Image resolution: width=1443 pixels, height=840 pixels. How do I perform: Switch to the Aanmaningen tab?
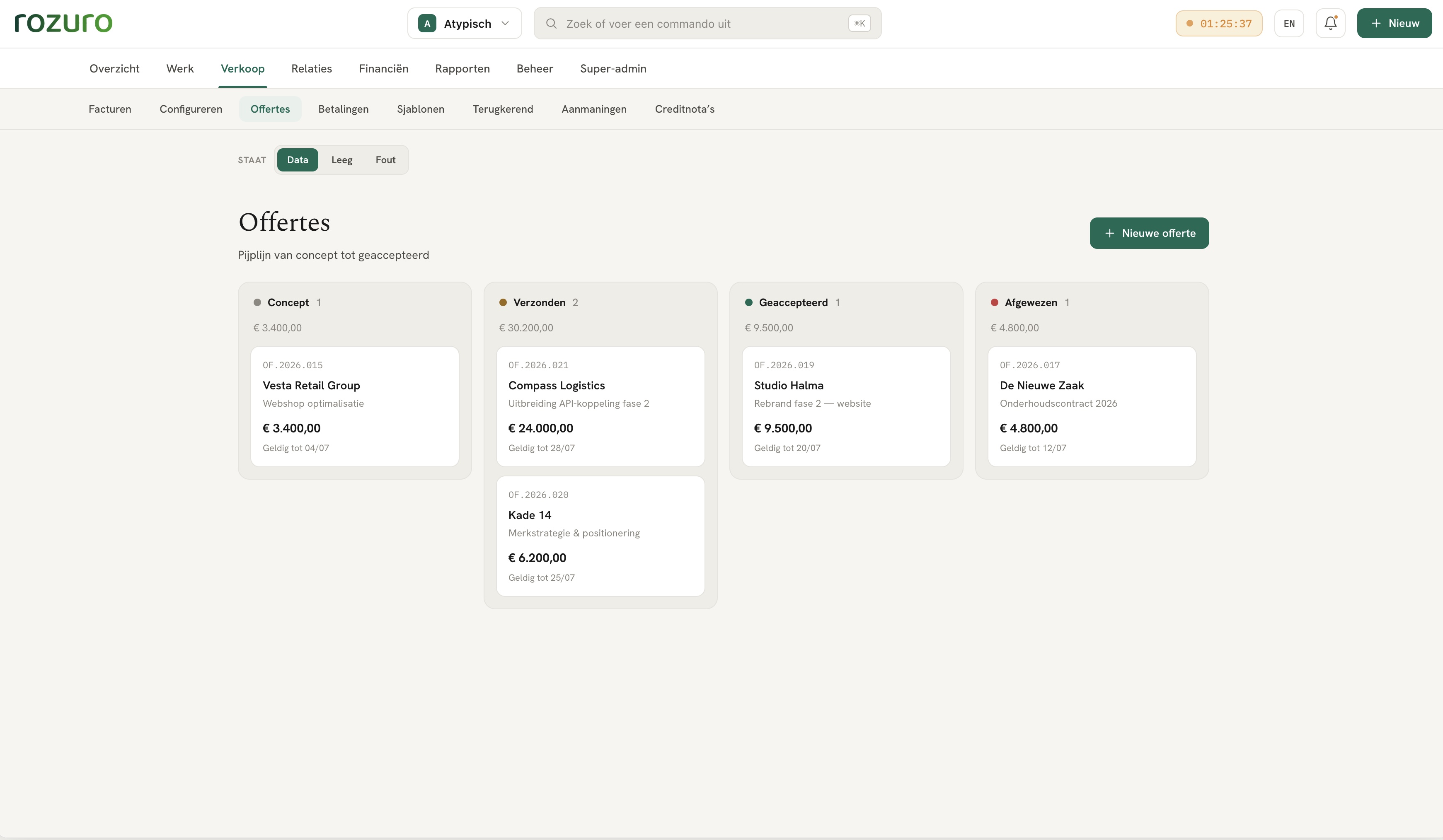594,109
